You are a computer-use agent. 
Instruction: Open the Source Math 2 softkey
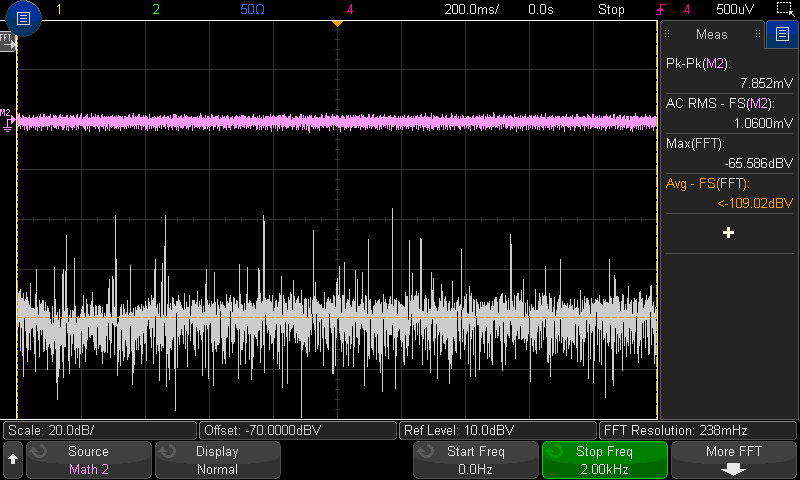coord(89,460)
